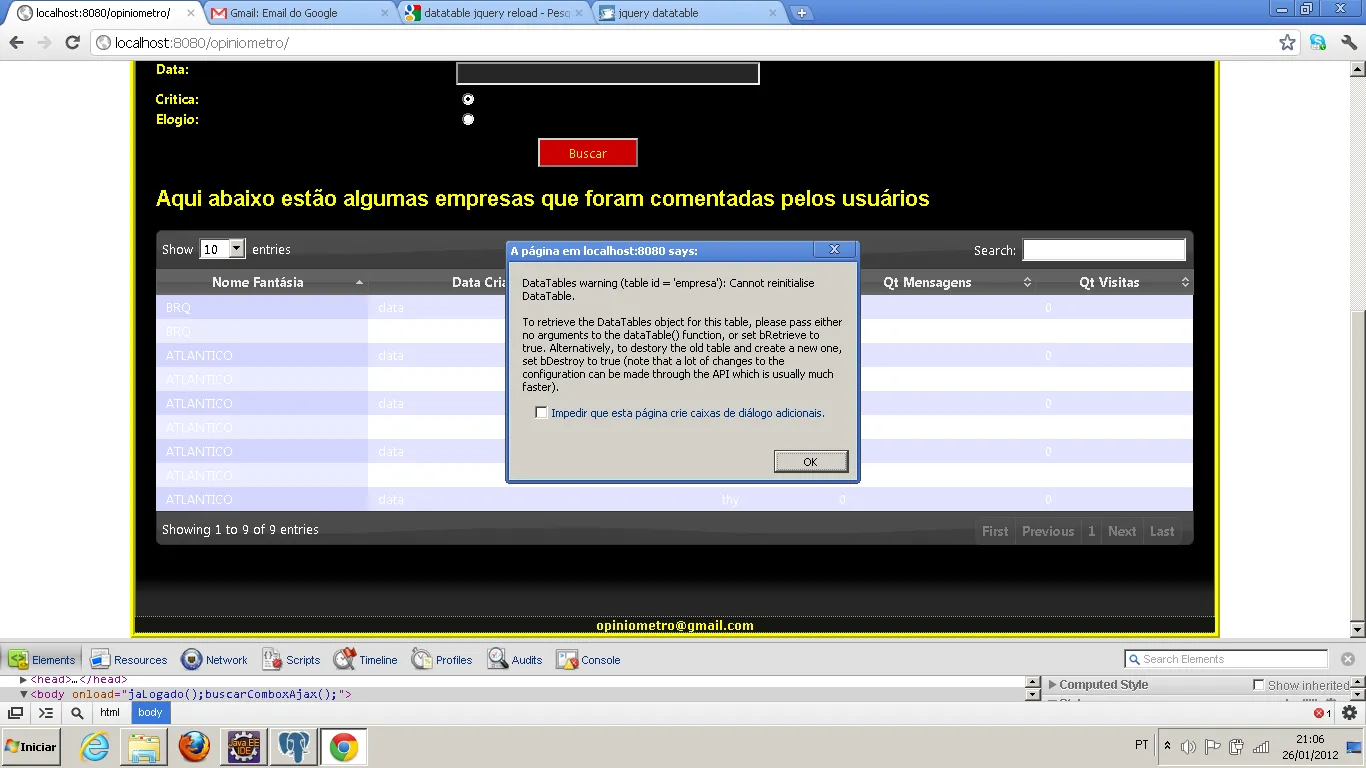Open the Audits panel in DevTools
The height and width of the screenshot is (768, 1366).
pos(514,660)
